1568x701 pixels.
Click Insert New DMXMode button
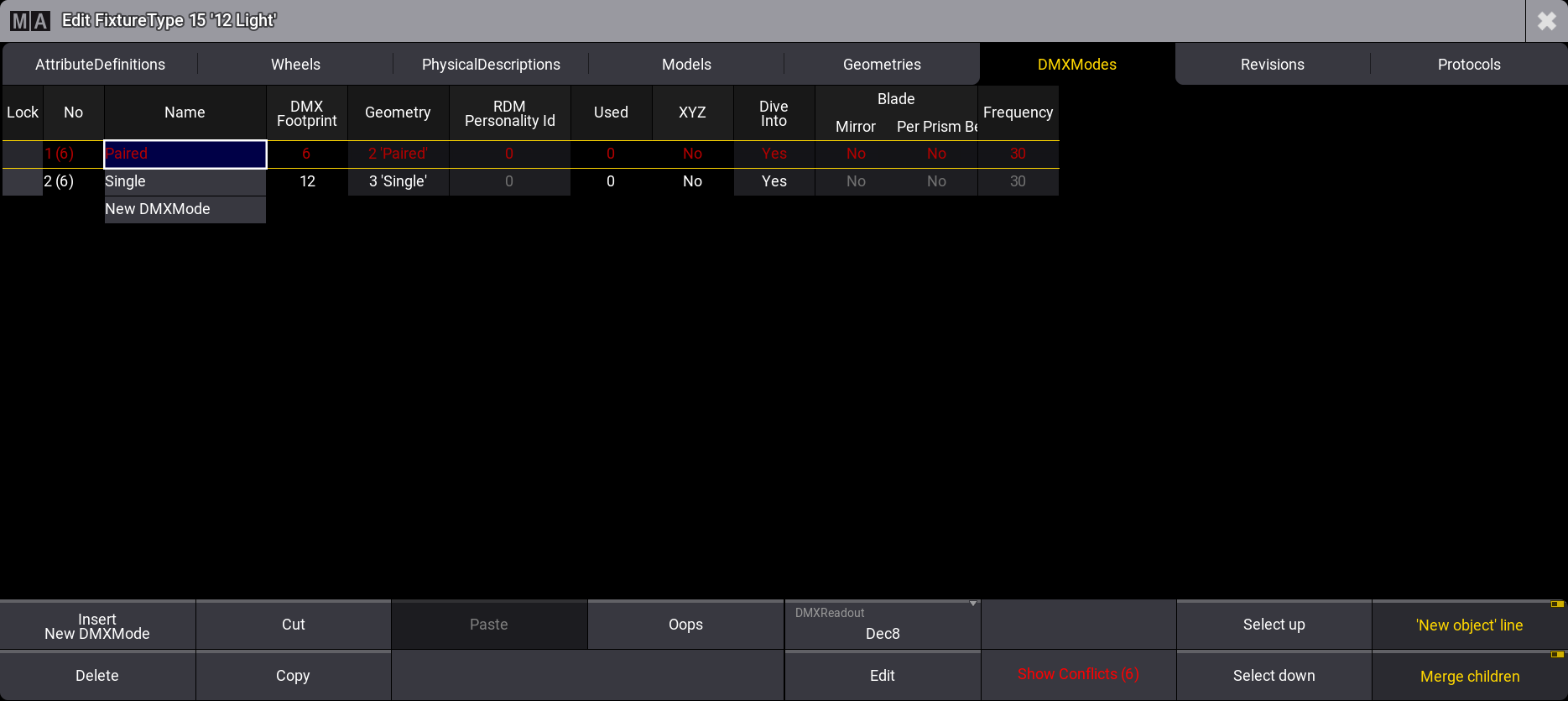pos(97,626)
